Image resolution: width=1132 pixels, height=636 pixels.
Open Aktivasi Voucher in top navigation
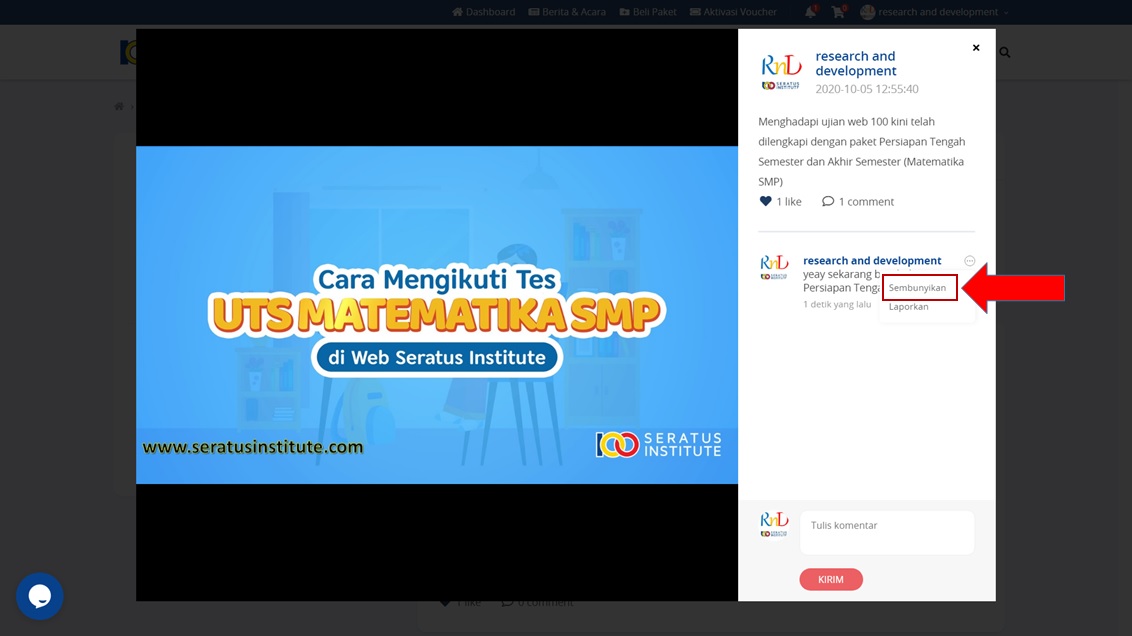[x=733, y=12]
